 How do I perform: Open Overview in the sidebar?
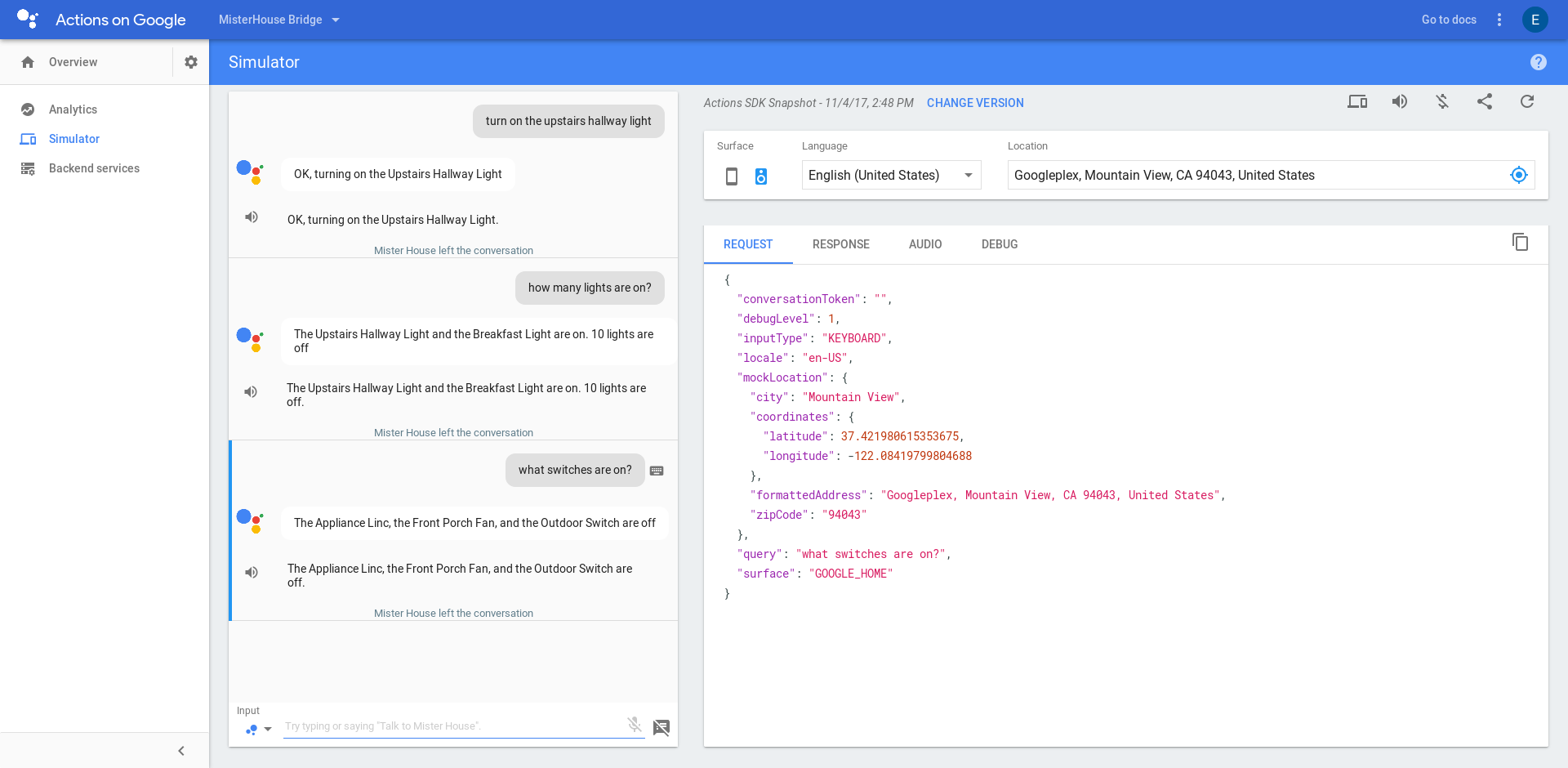click(73, 62)
